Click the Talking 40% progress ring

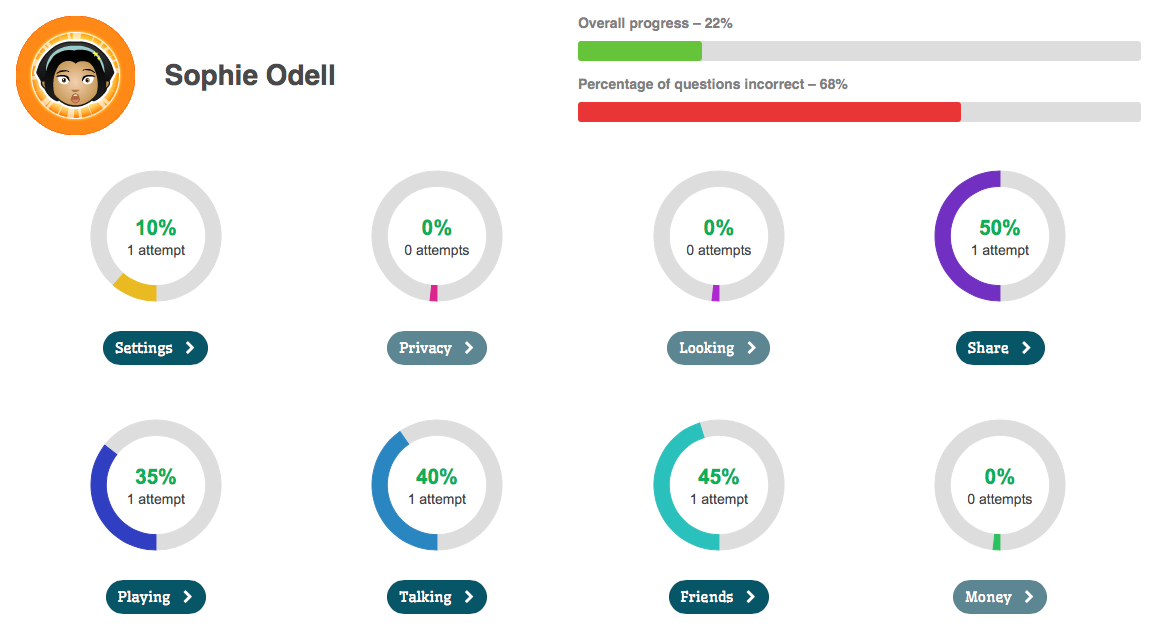(437, 485)
